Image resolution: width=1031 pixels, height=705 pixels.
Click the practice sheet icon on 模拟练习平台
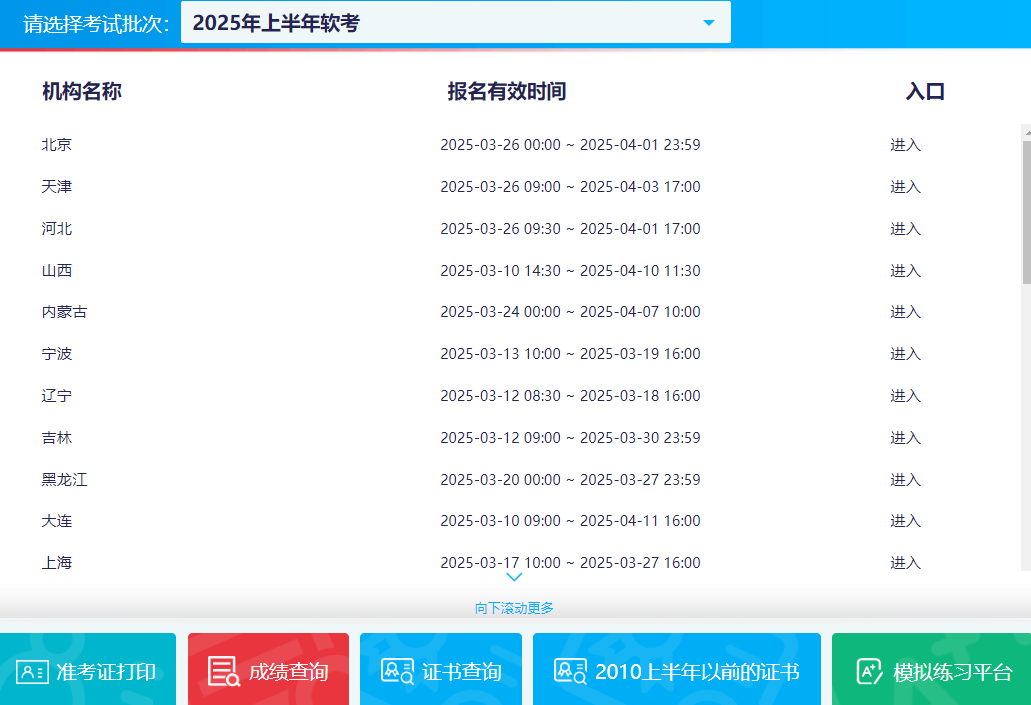click(x=870, y=671)
